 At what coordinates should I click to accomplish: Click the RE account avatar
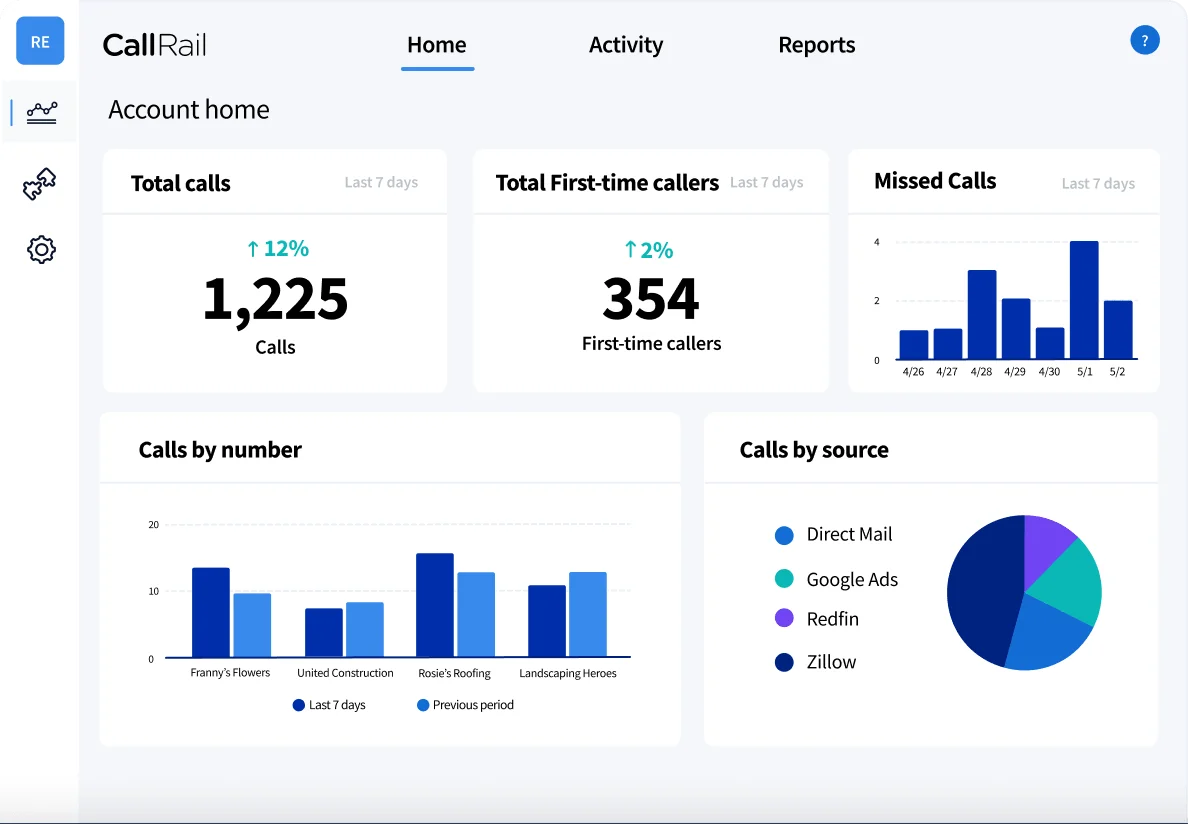point(39,41)
